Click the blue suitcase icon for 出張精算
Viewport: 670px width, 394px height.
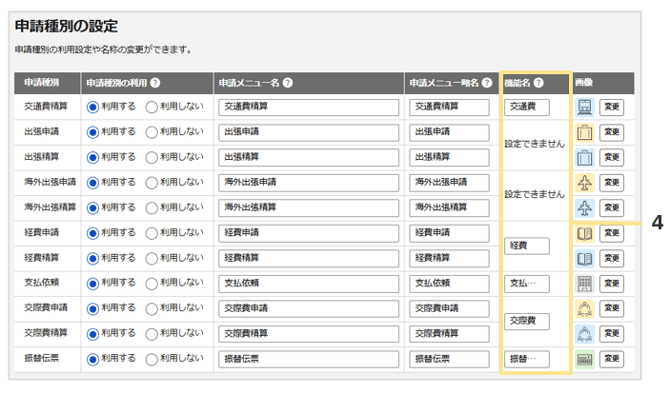click(584, 157)
